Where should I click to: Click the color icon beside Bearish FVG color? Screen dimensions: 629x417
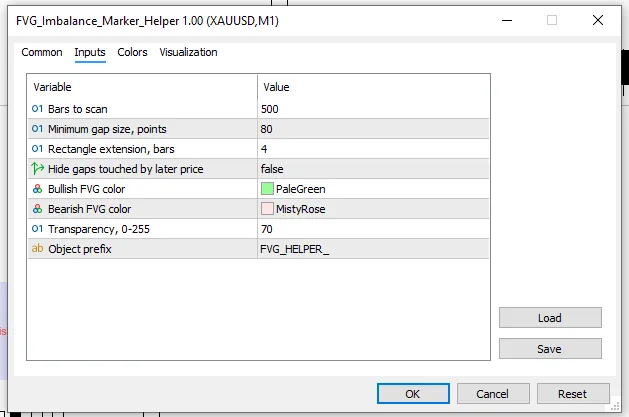37,209
